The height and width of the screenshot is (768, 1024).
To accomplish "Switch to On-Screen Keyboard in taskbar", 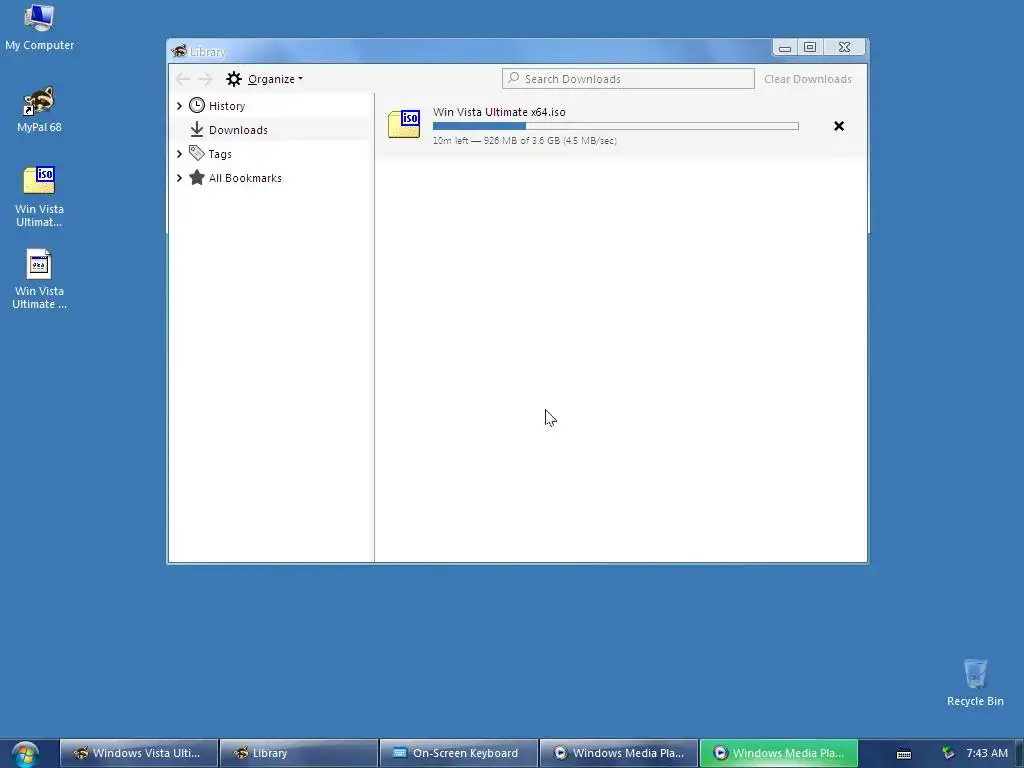I will pos(458,753).
